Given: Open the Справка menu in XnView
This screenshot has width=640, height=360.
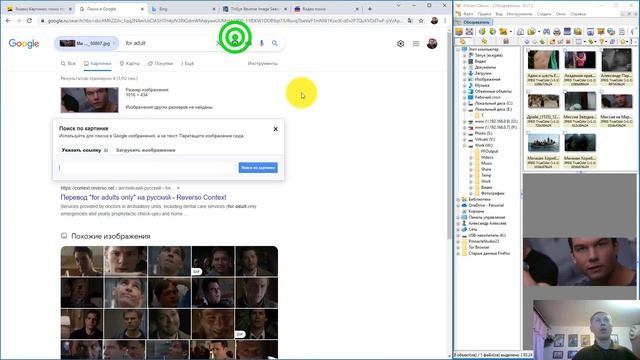Looking at the screenshot, I should coord(578,14).
